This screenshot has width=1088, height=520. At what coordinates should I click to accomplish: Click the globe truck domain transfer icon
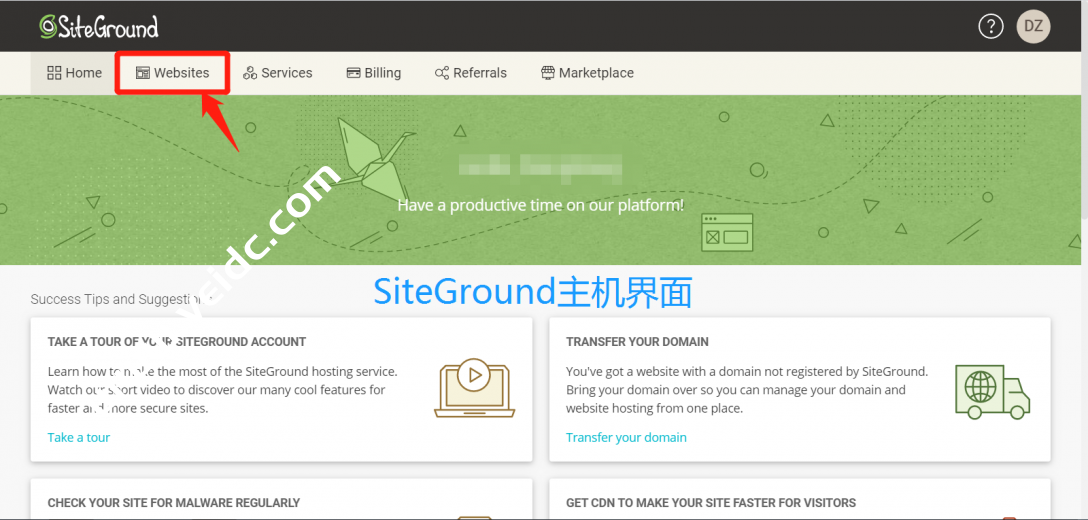[x=992, y=391]
